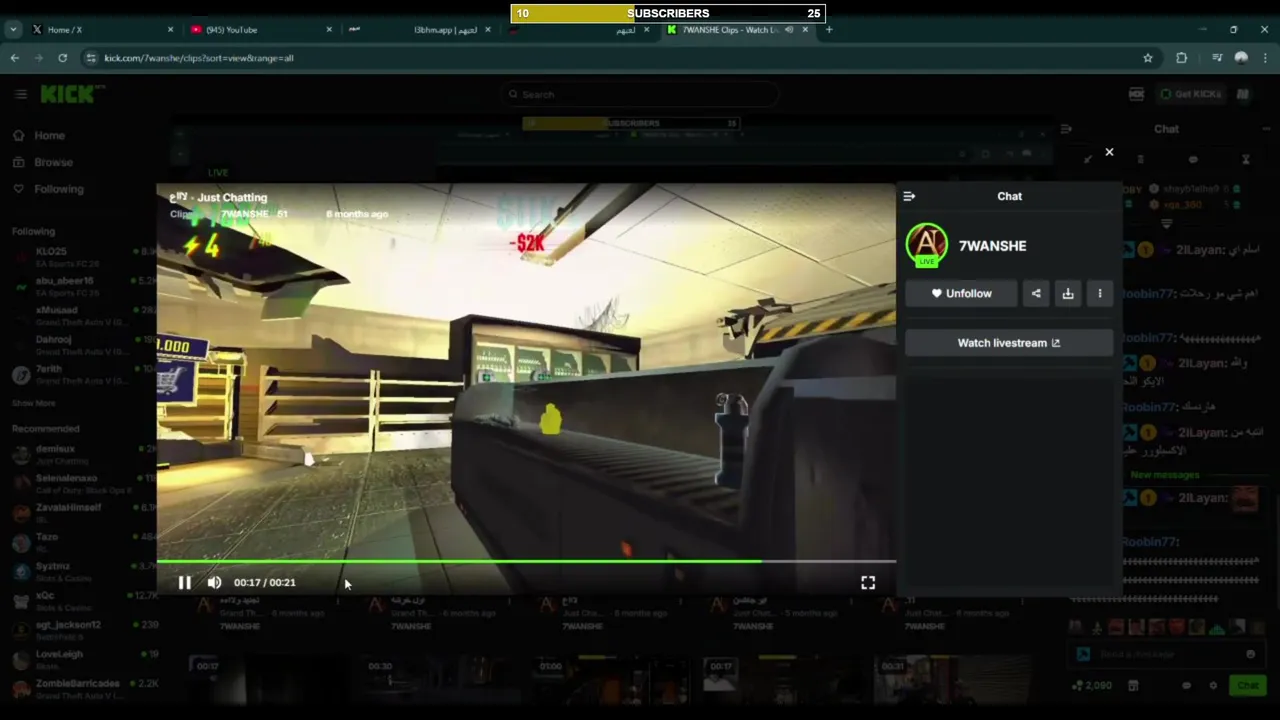Open recommended channel Tazo
Screen dimensions: 1280x720
(x=82, y=542)
